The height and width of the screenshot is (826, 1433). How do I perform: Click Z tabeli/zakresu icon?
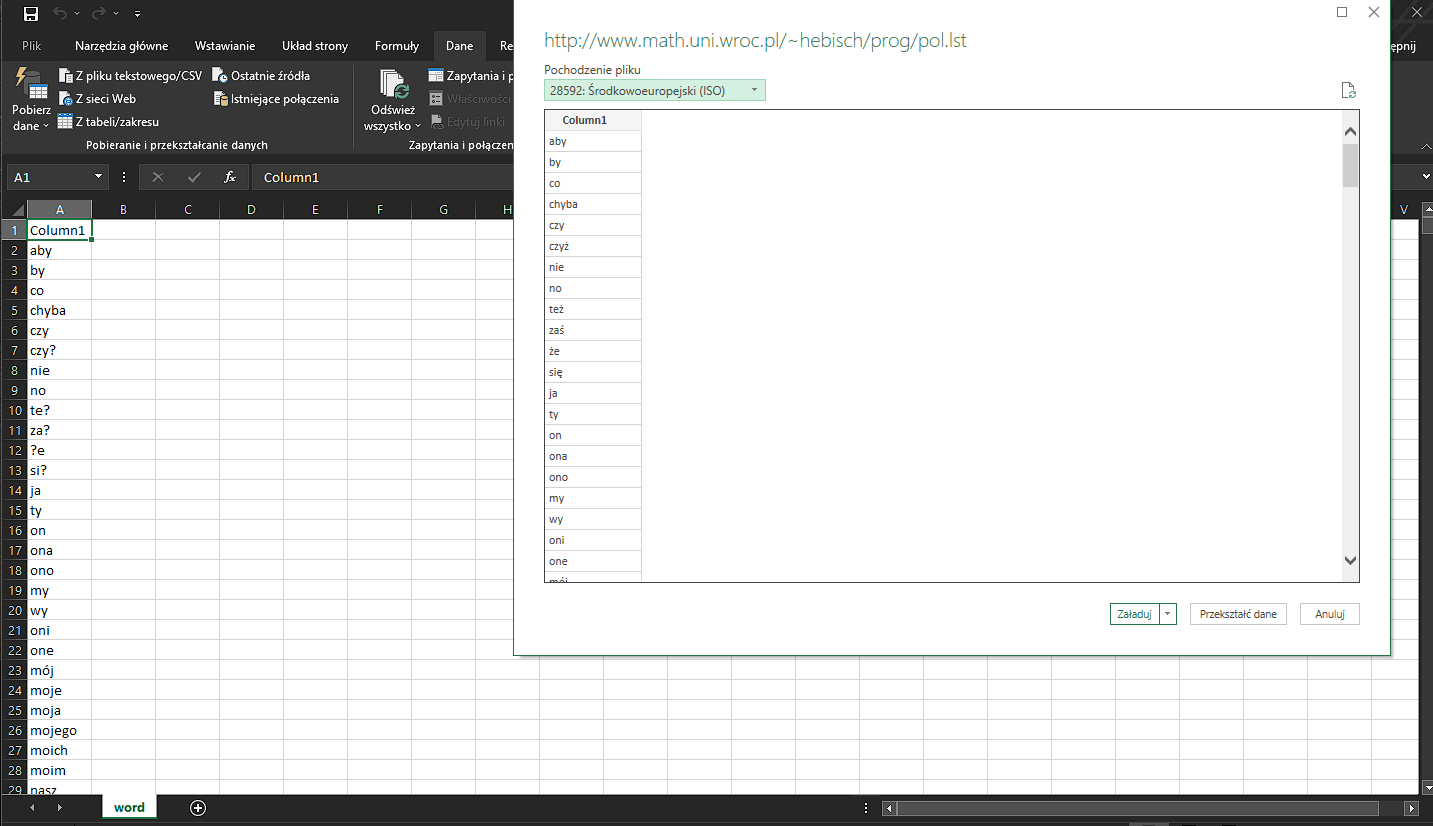click(66, 122)
